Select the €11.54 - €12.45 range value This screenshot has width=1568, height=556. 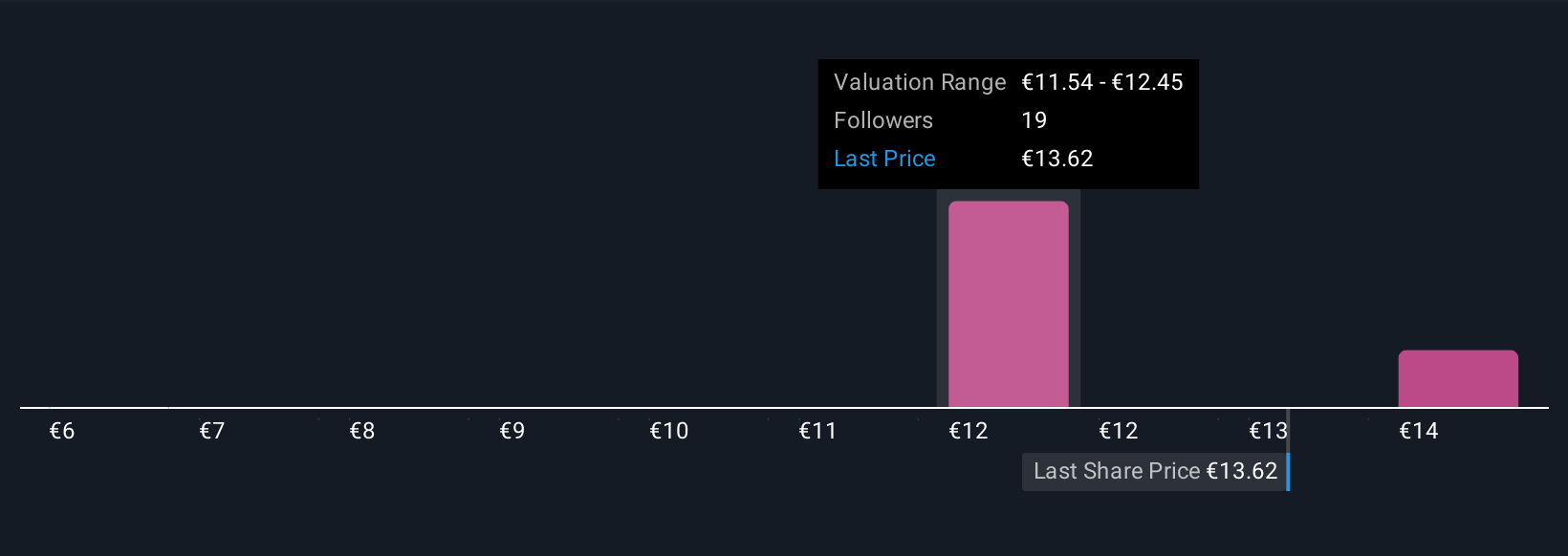coord(1102,82)
